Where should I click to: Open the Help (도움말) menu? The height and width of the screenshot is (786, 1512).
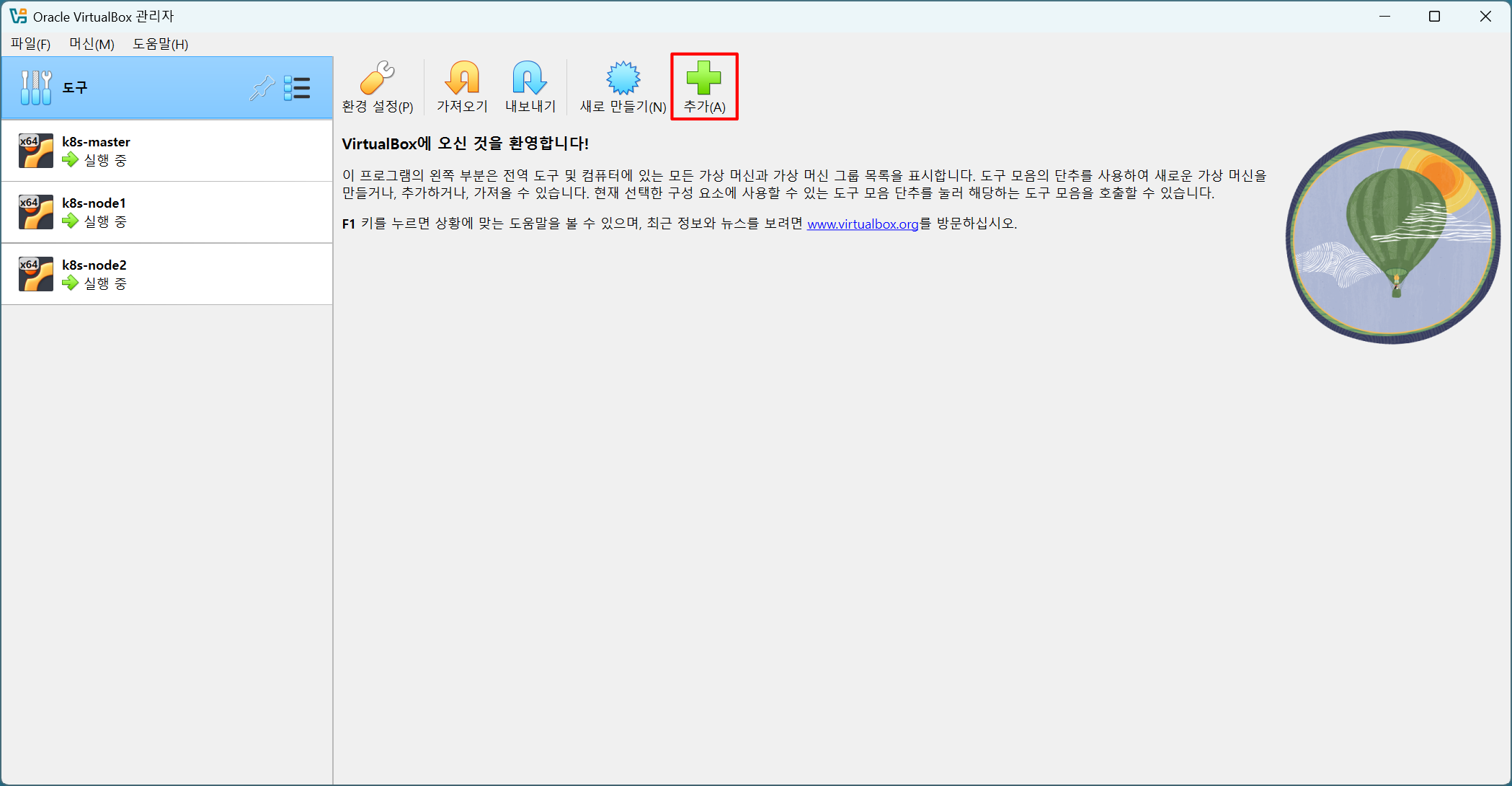pyautogui.click(x=160, y=44)
